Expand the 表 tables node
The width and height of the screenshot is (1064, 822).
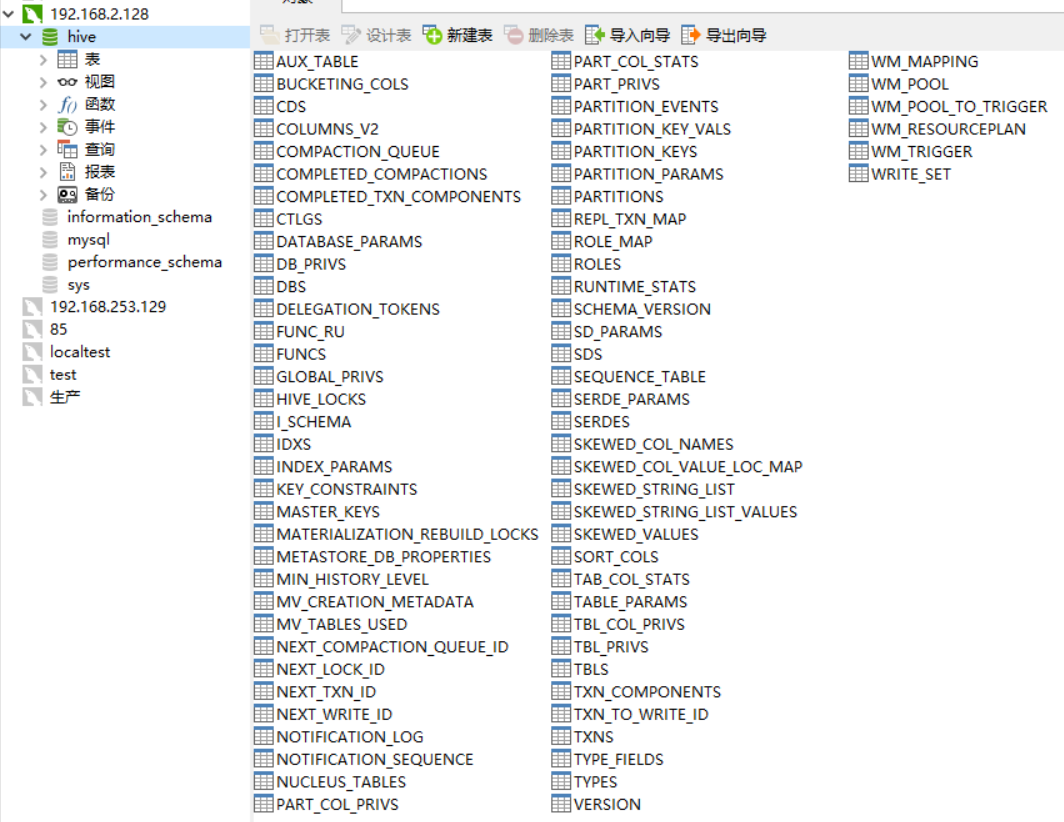(x=43, y=60)
